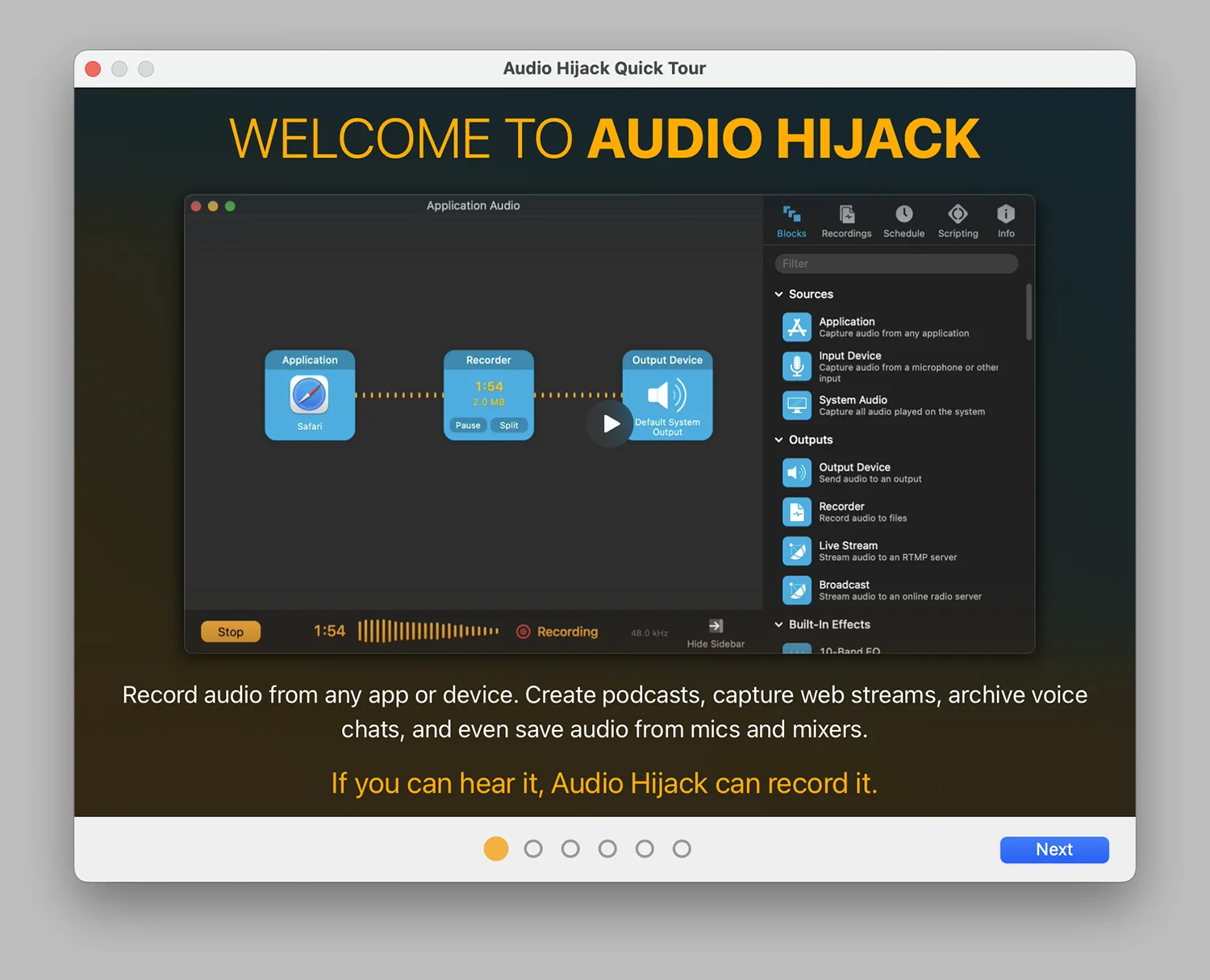1210x980 pixels.
Task: Click the Safari compass icon in Application block
Action: pyautogui.click(x=309, y=394)
